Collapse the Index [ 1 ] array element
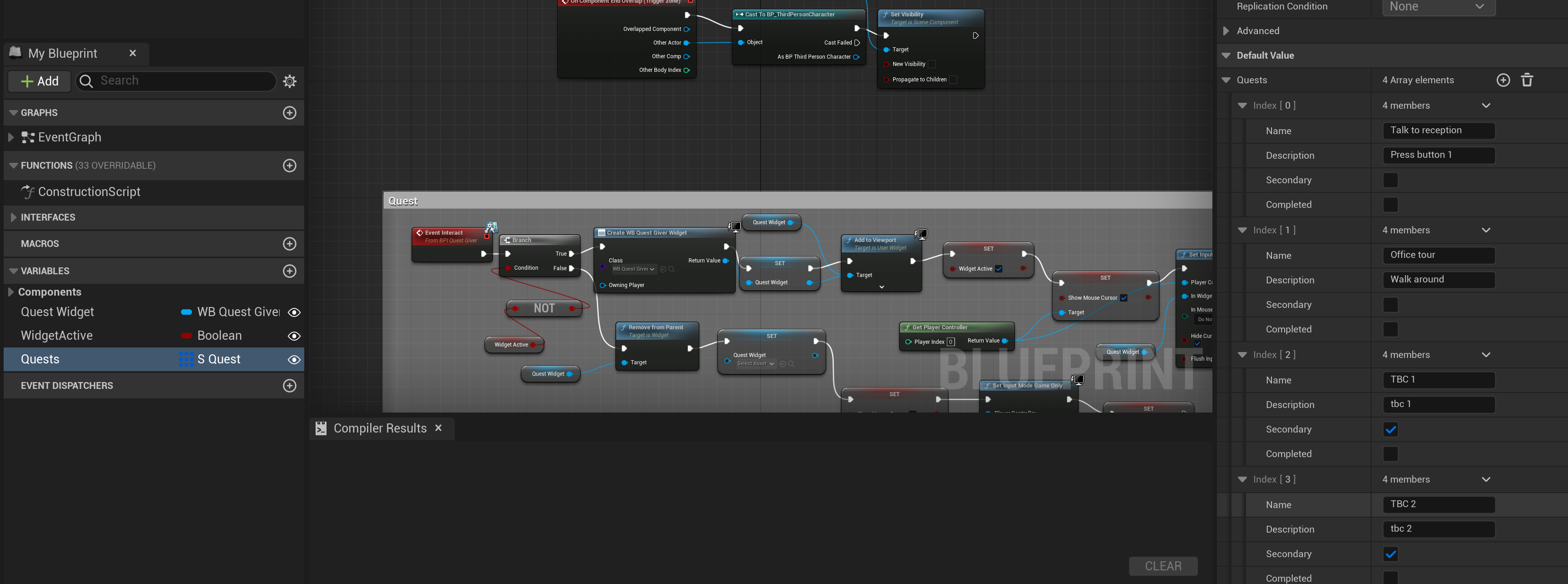 [x=1242, y=230]
